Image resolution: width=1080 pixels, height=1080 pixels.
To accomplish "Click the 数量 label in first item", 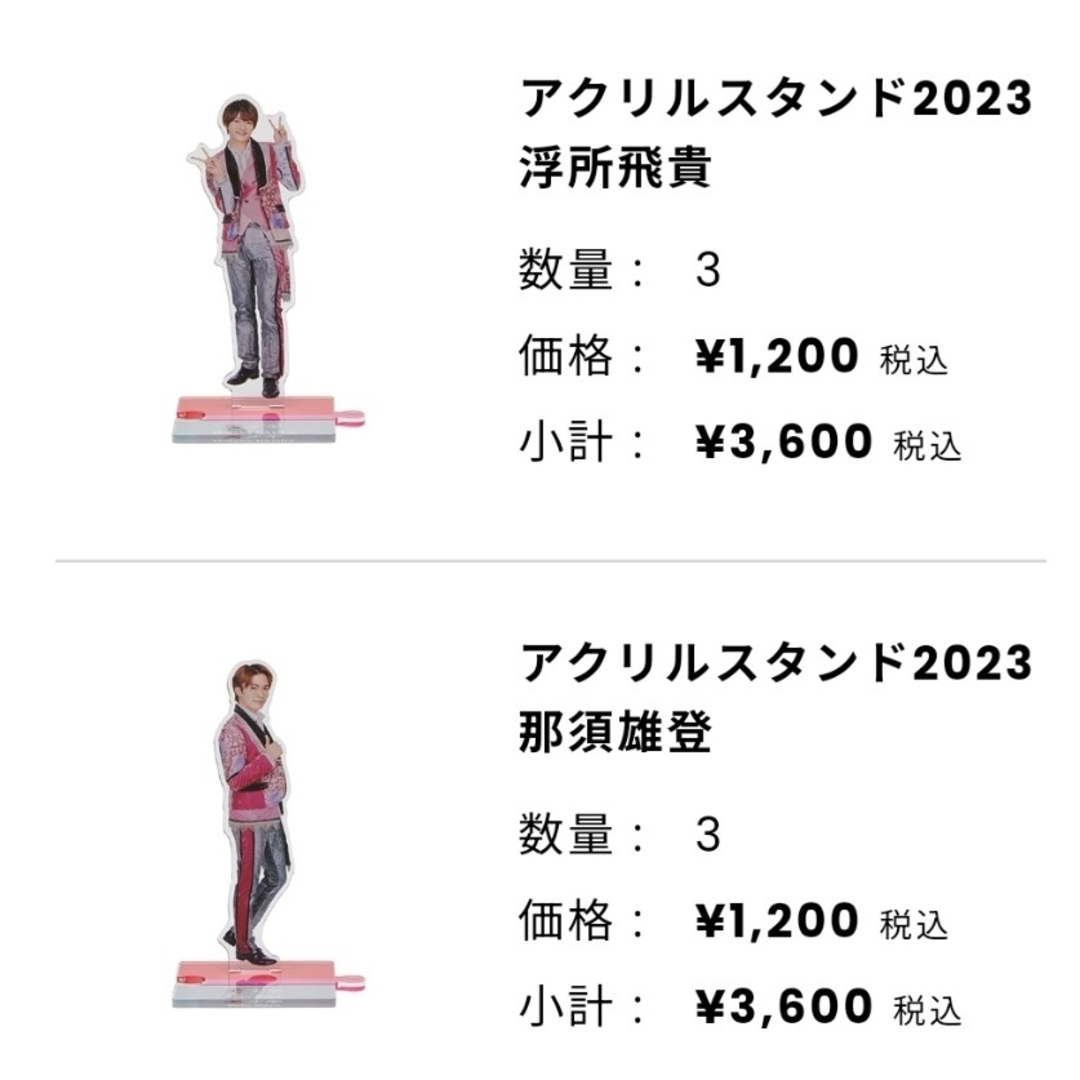I will 565,270.
